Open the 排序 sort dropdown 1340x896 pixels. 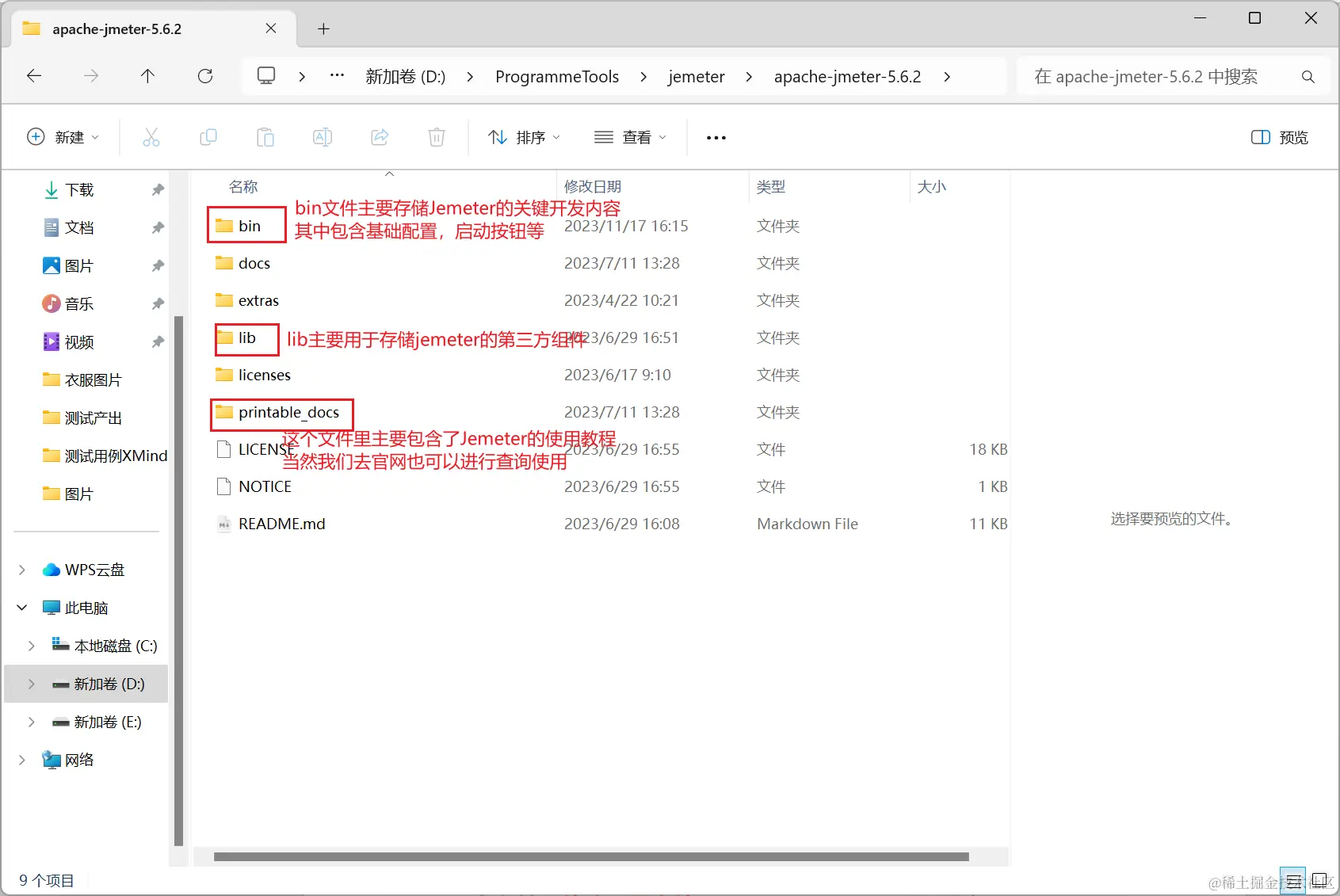[525, 137]
